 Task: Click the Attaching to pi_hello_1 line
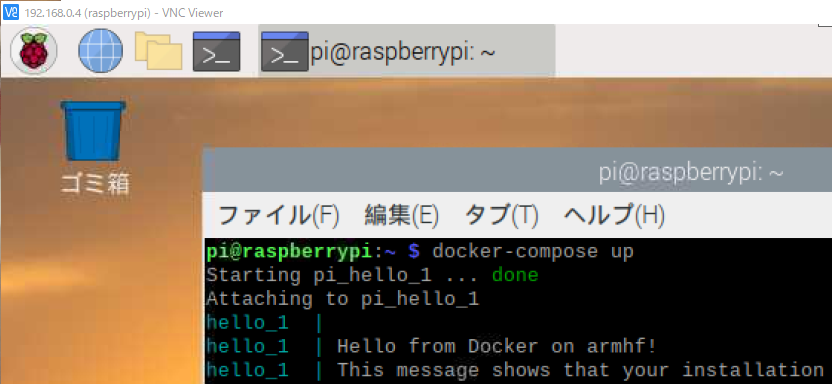(x=343, y=299)
